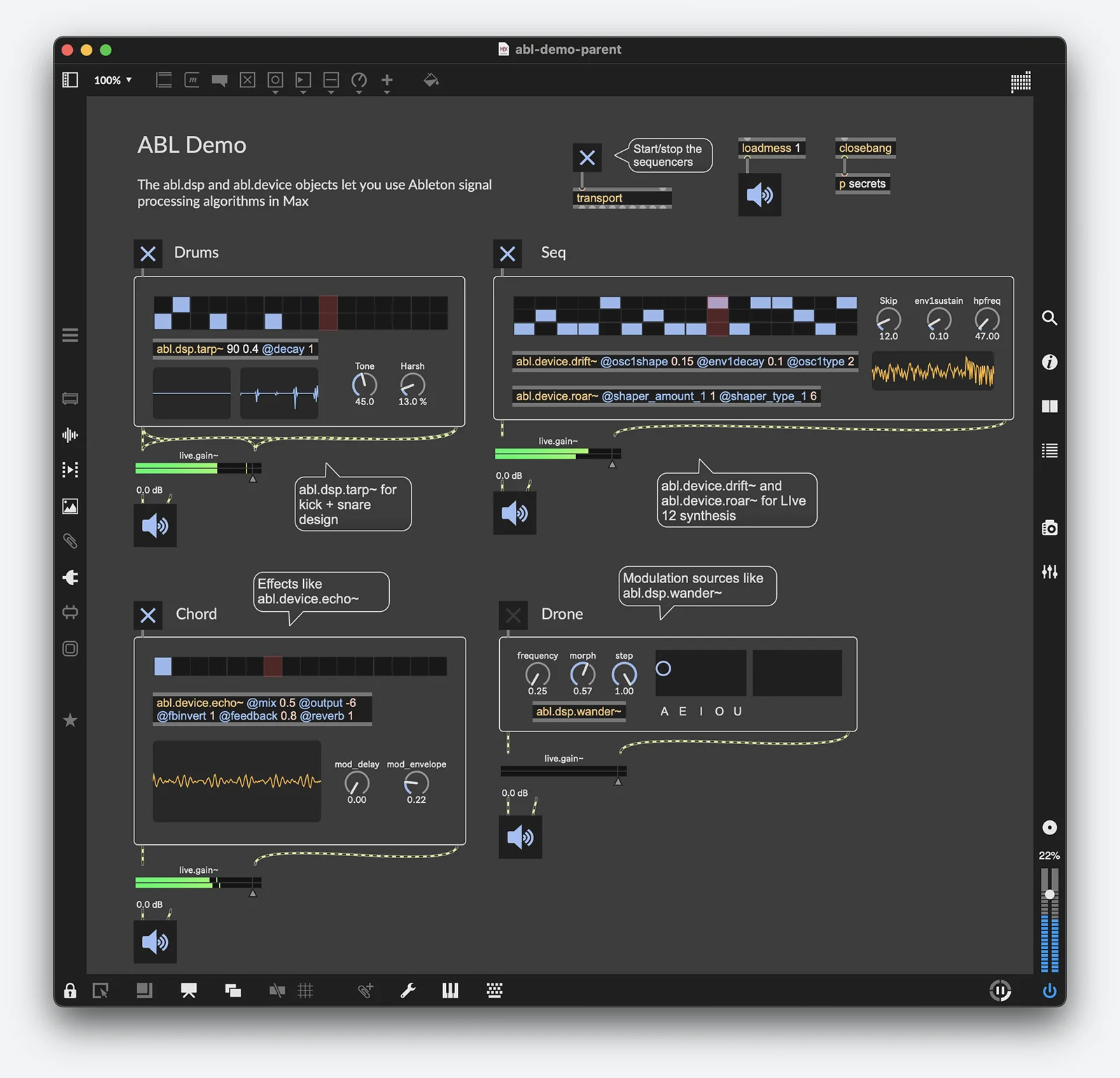Toggle the Start/stop sequencers switch

pos(587,157)
